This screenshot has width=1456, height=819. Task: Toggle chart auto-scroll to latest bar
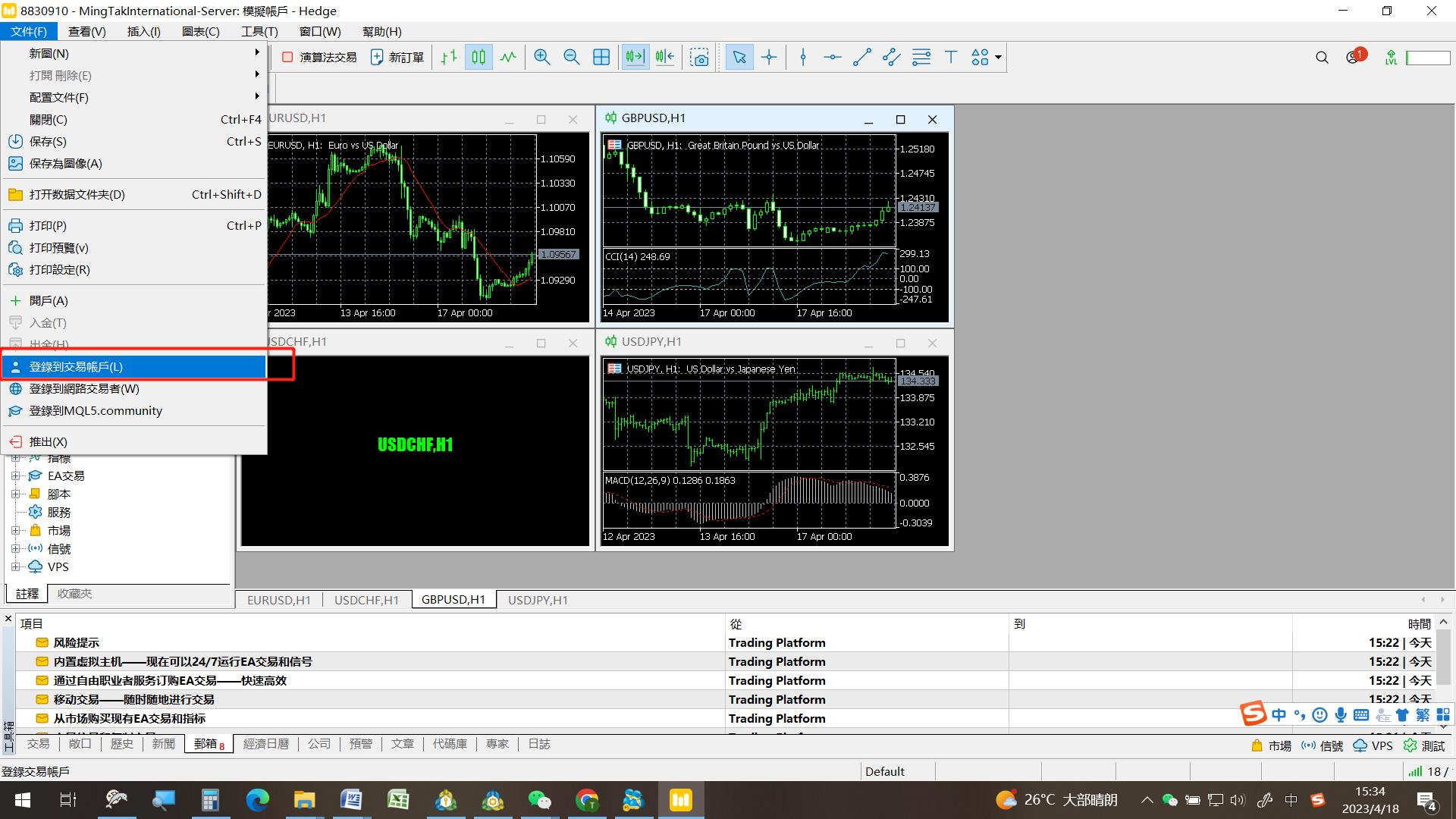click(635, 58)
